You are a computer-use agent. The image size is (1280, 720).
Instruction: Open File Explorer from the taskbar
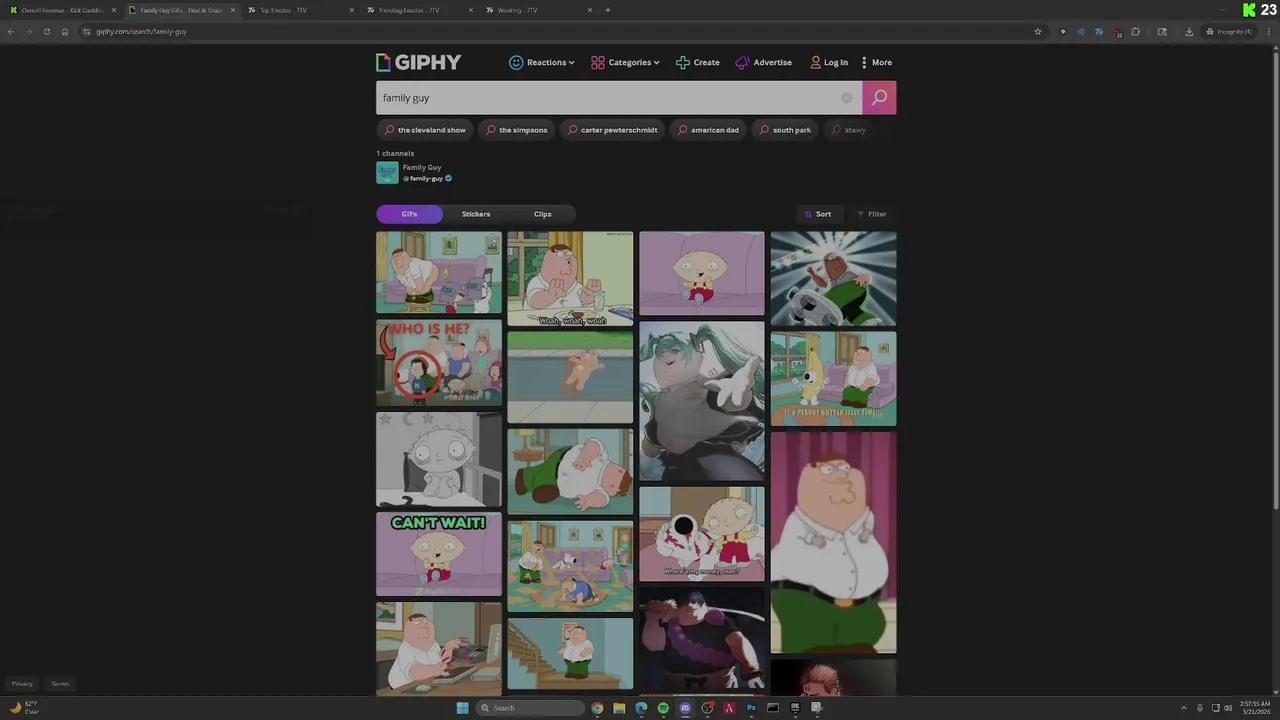click(619, 708)
